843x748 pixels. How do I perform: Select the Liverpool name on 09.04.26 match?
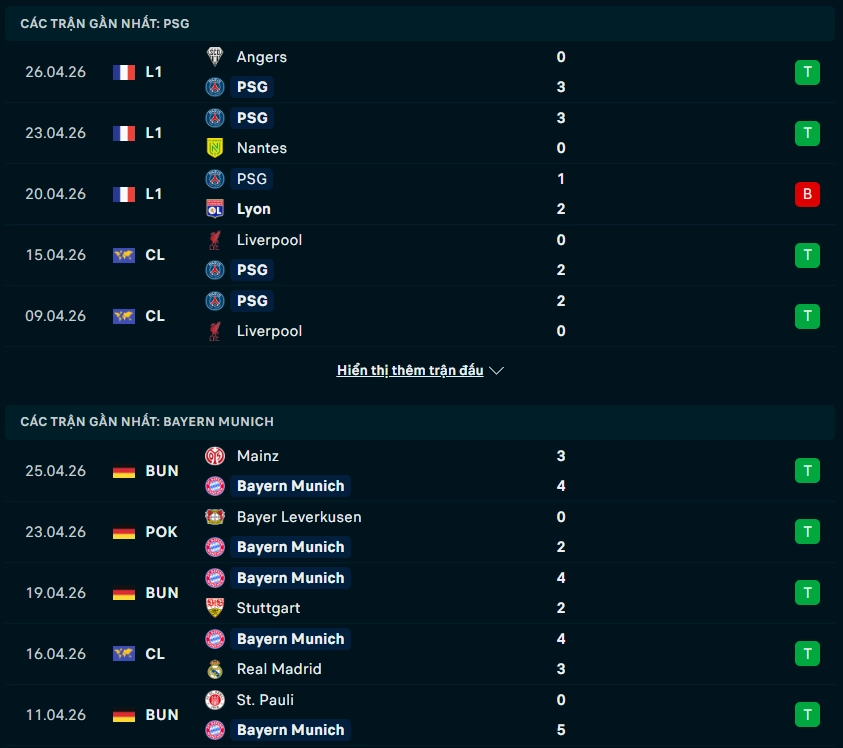pyautogui.click(x=269, y=331)
